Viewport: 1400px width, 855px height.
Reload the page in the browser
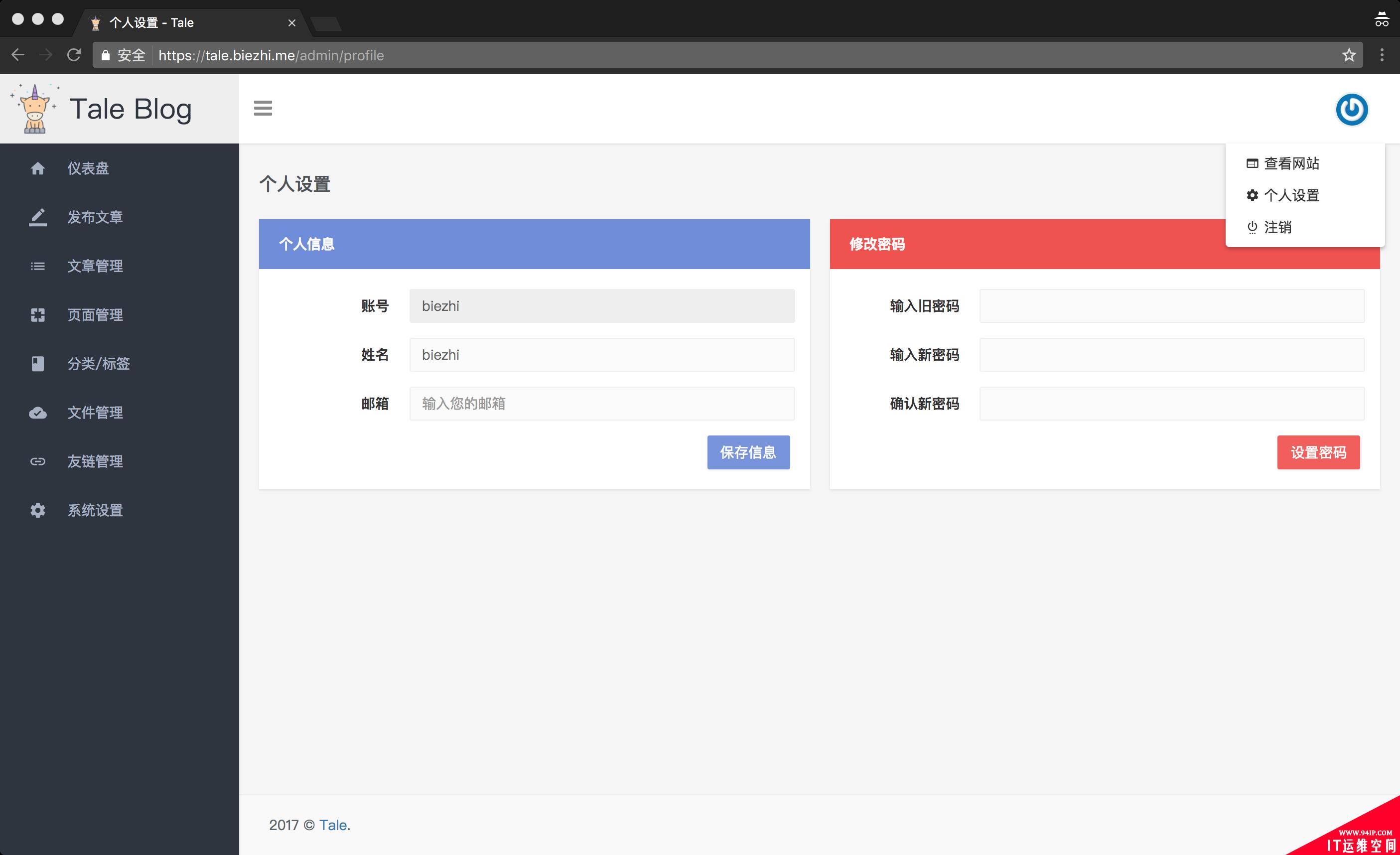coord(74,55)
